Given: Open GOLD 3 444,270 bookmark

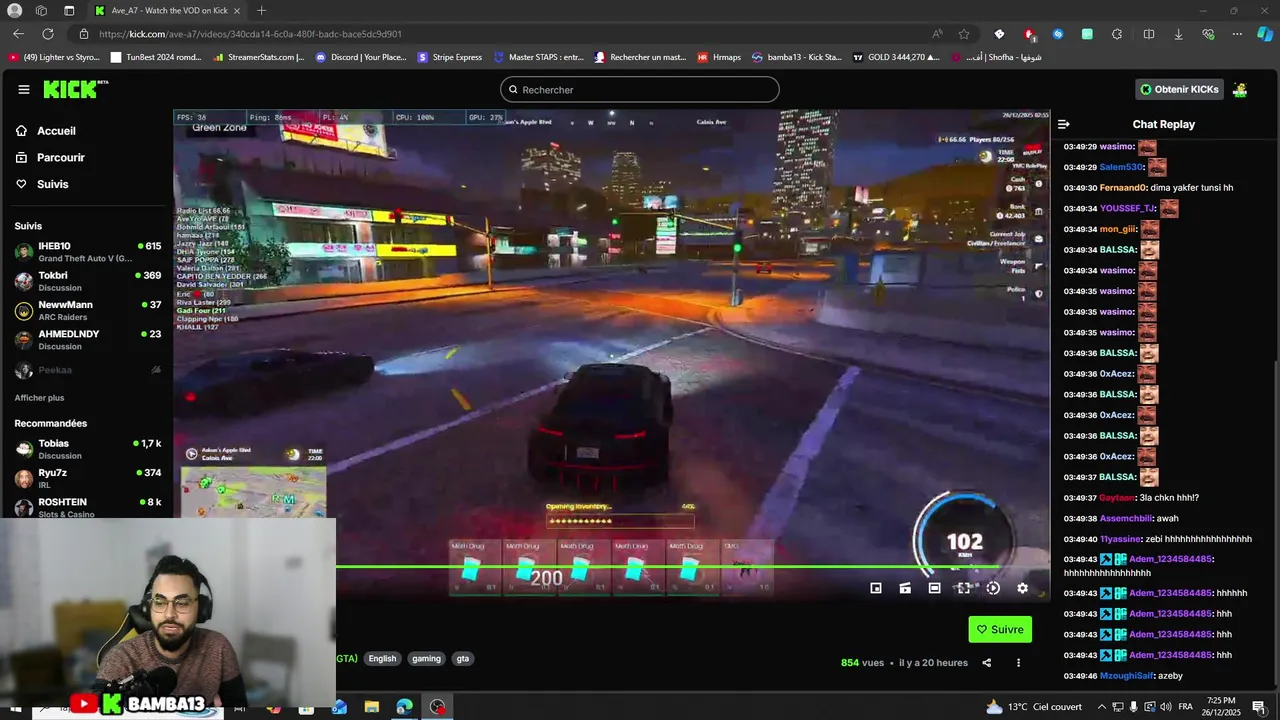Looking at the screenshot, I should [x=896, y=57].
